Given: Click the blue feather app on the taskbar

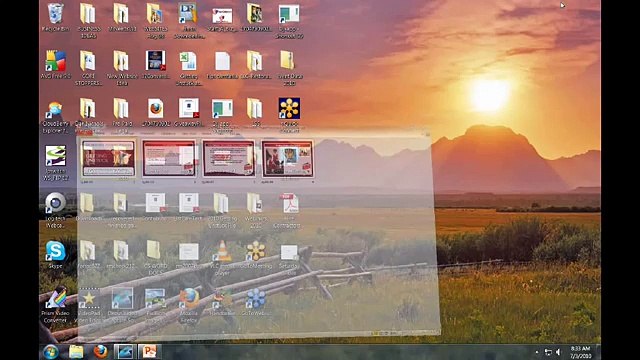Looking at the screenshot, I should tap(125, 351).
